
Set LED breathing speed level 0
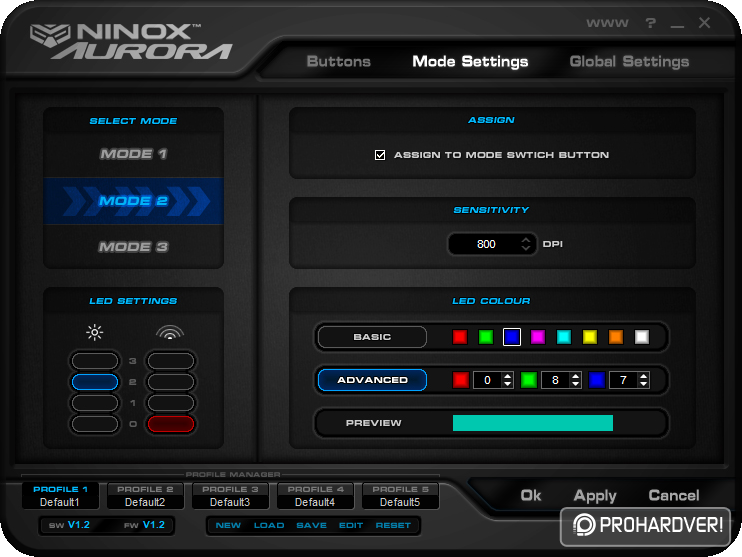[x=171, y=424]
